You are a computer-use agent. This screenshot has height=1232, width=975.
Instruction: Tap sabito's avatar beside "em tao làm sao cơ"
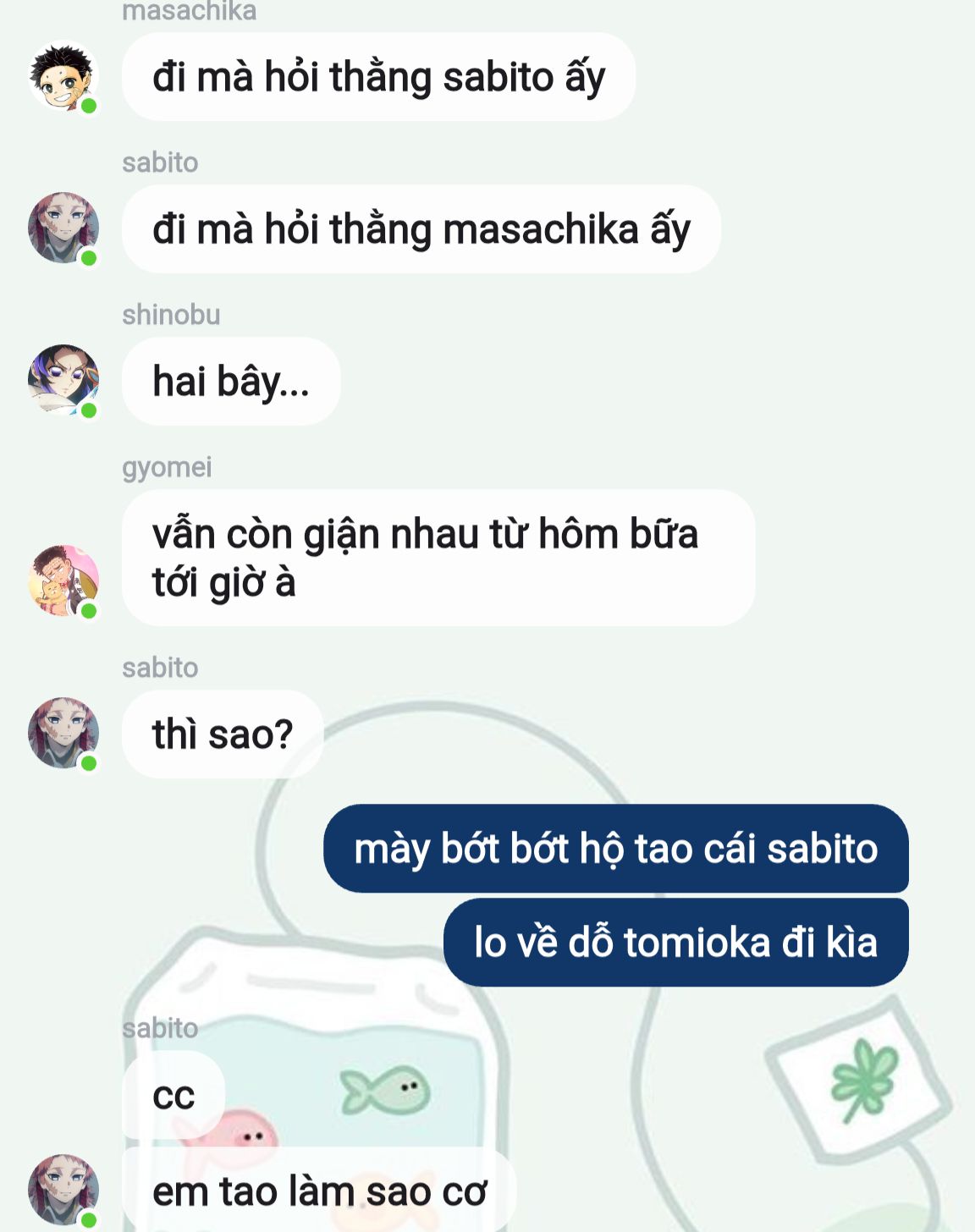pos(63,1190)
